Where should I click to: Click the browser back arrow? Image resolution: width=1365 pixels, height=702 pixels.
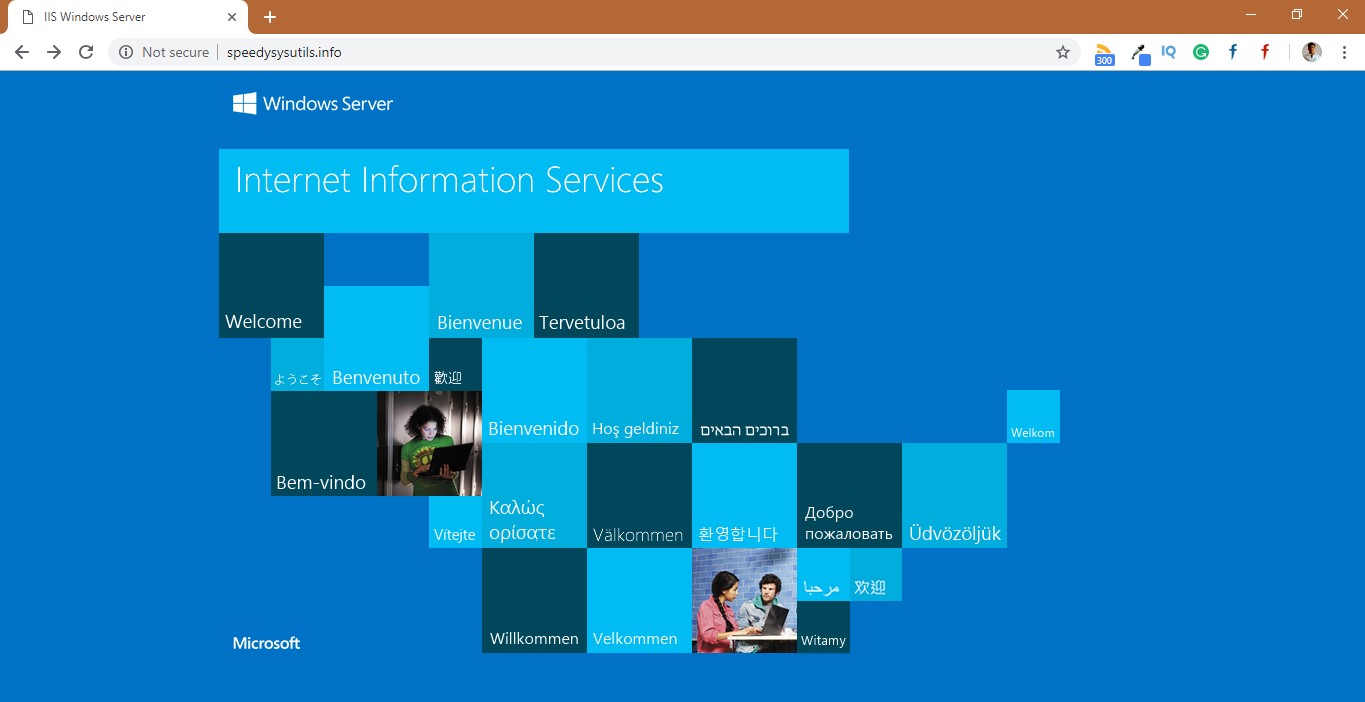(22, 52)
